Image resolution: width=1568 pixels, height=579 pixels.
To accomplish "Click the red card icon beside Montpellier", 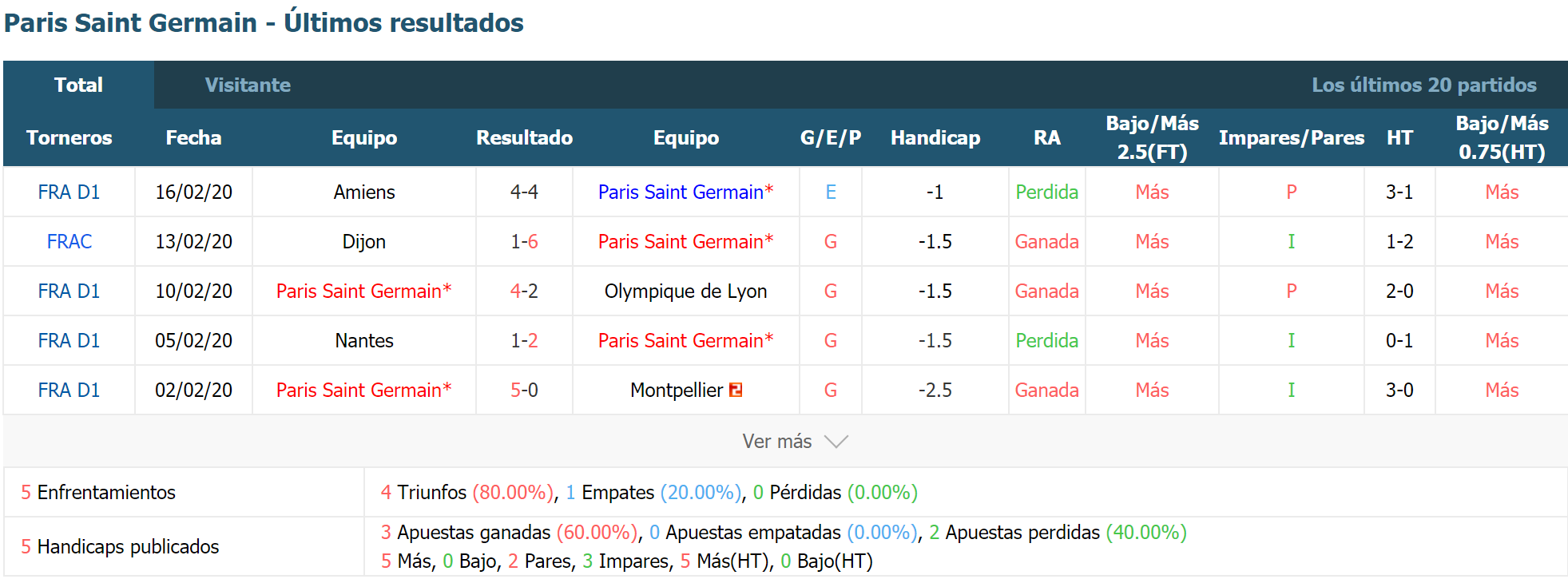I will pyautogui.click(x=736, y=390).
